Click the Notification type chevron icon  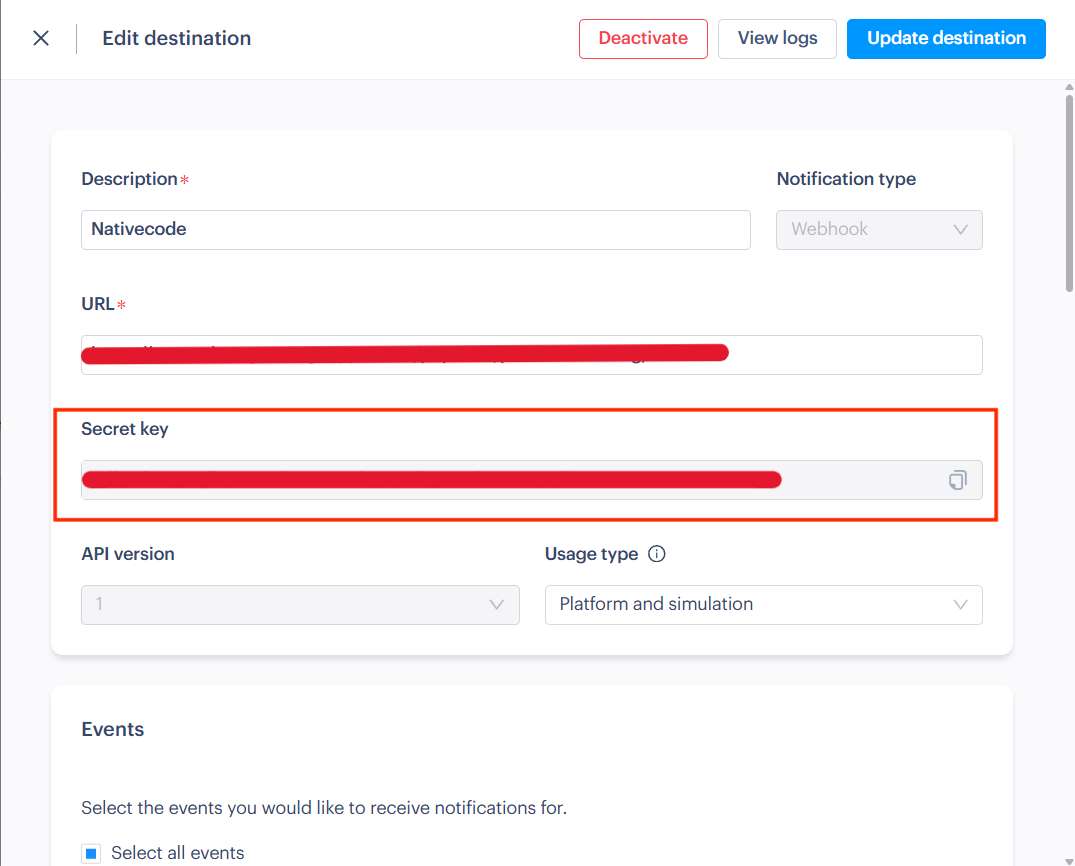tap(961, 229)
